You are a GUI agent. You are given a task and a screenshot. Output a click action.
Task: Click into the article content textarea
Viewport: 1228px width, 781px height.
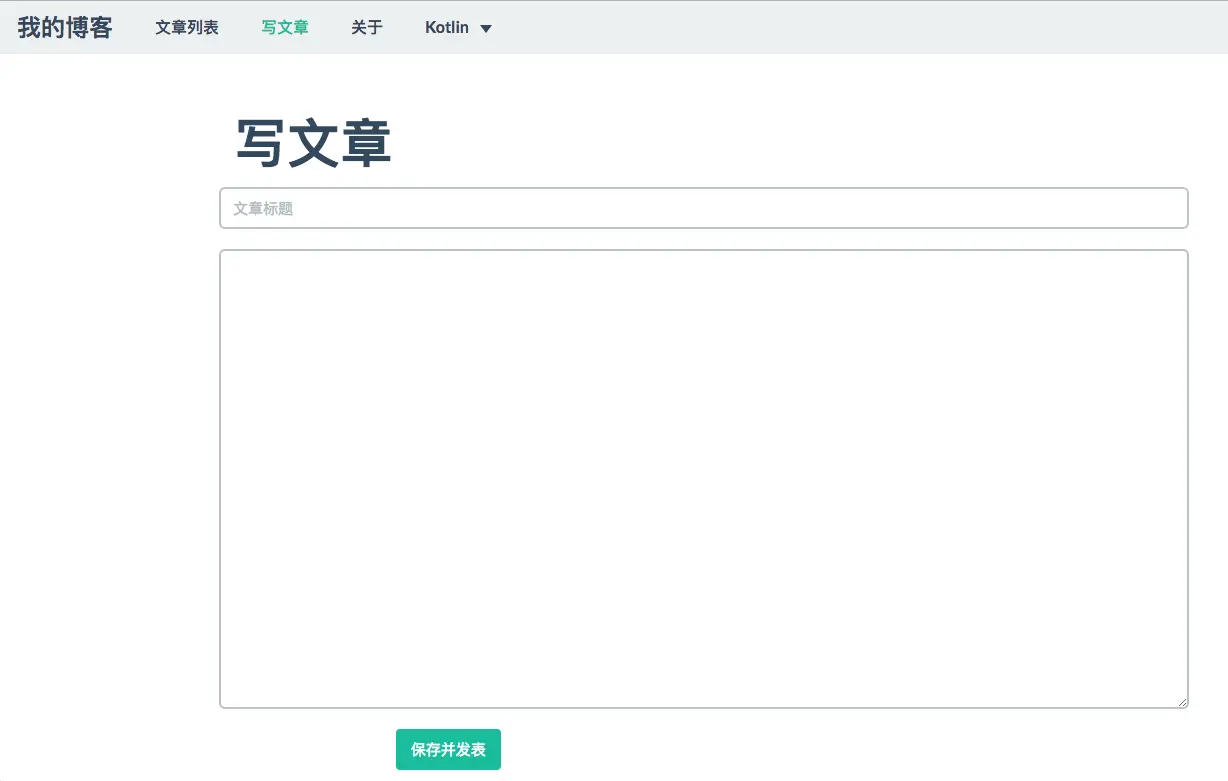[x=704, y=479]
